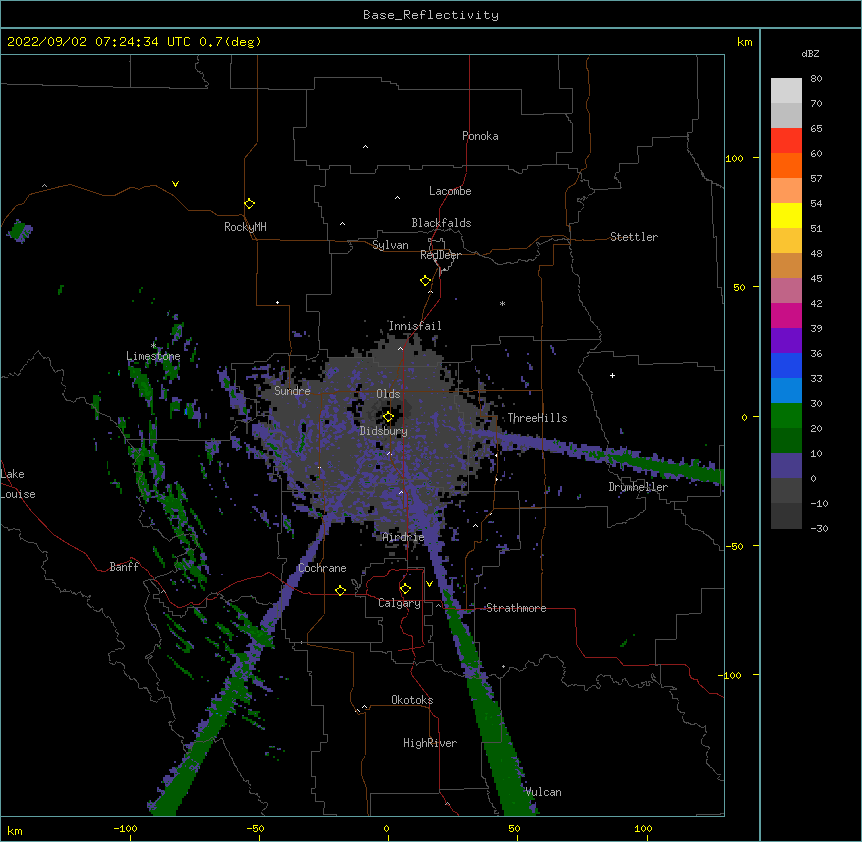
Task: Click the yellow diamond marker above Calgary label
Action: [405, 589]
